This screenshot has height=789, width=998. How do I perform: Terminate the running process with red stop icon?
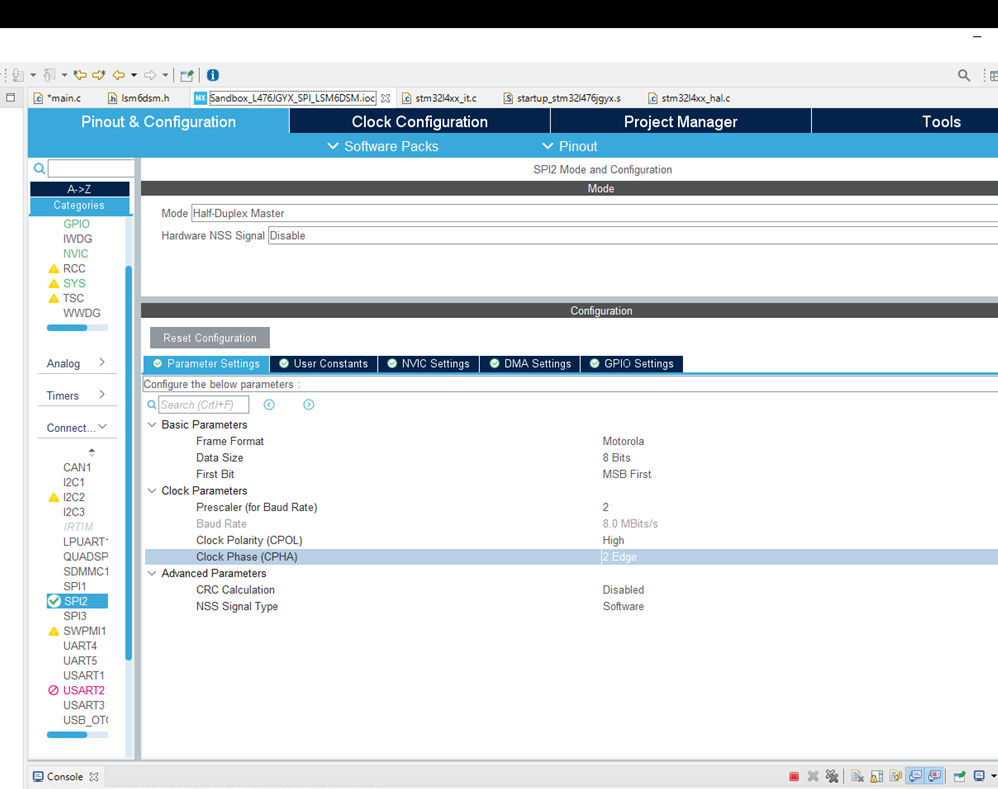click(x=794, y=776)
